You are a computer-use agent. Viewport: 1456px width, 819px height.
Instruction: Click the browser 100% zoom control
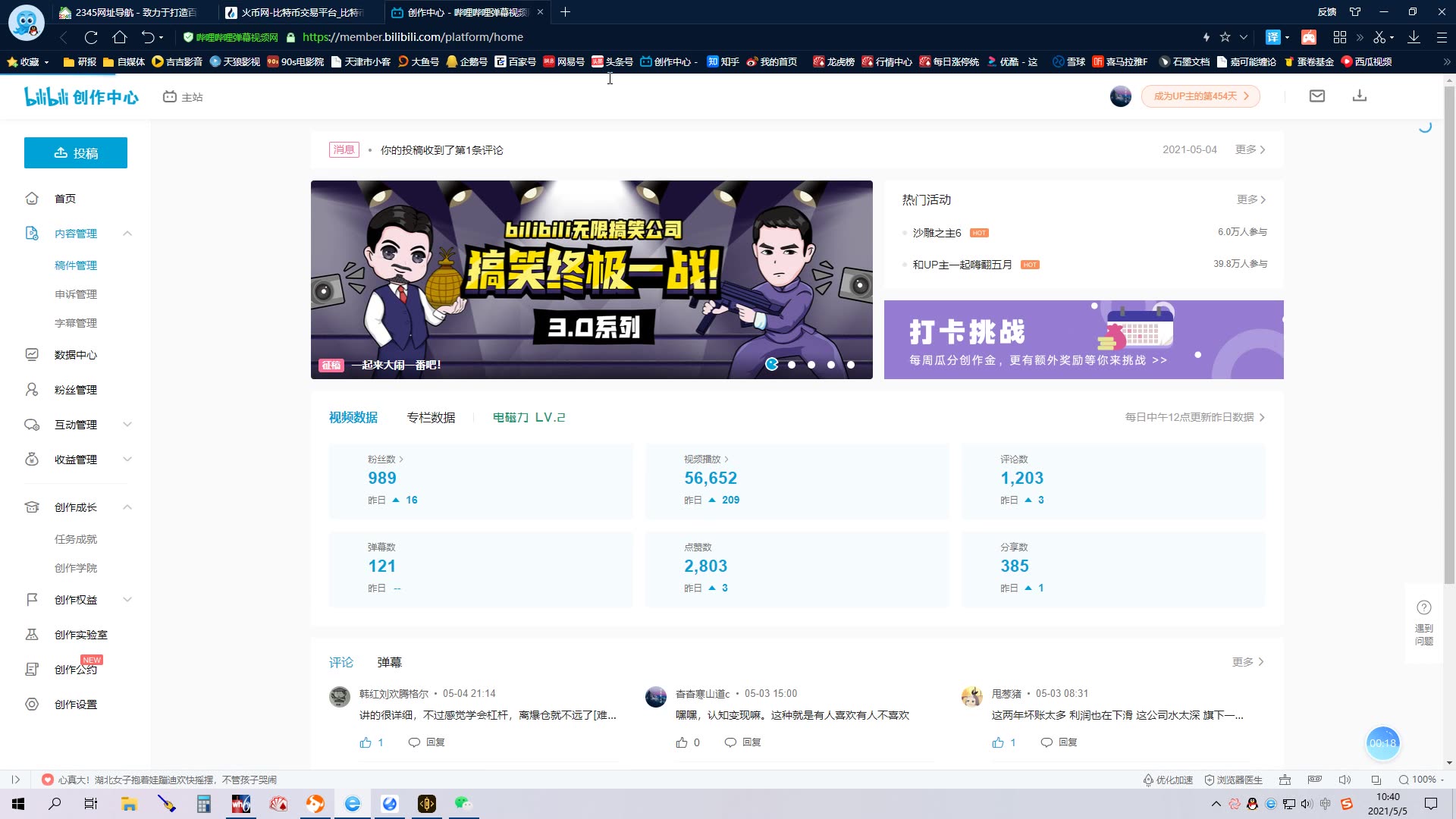[1421, 780]
